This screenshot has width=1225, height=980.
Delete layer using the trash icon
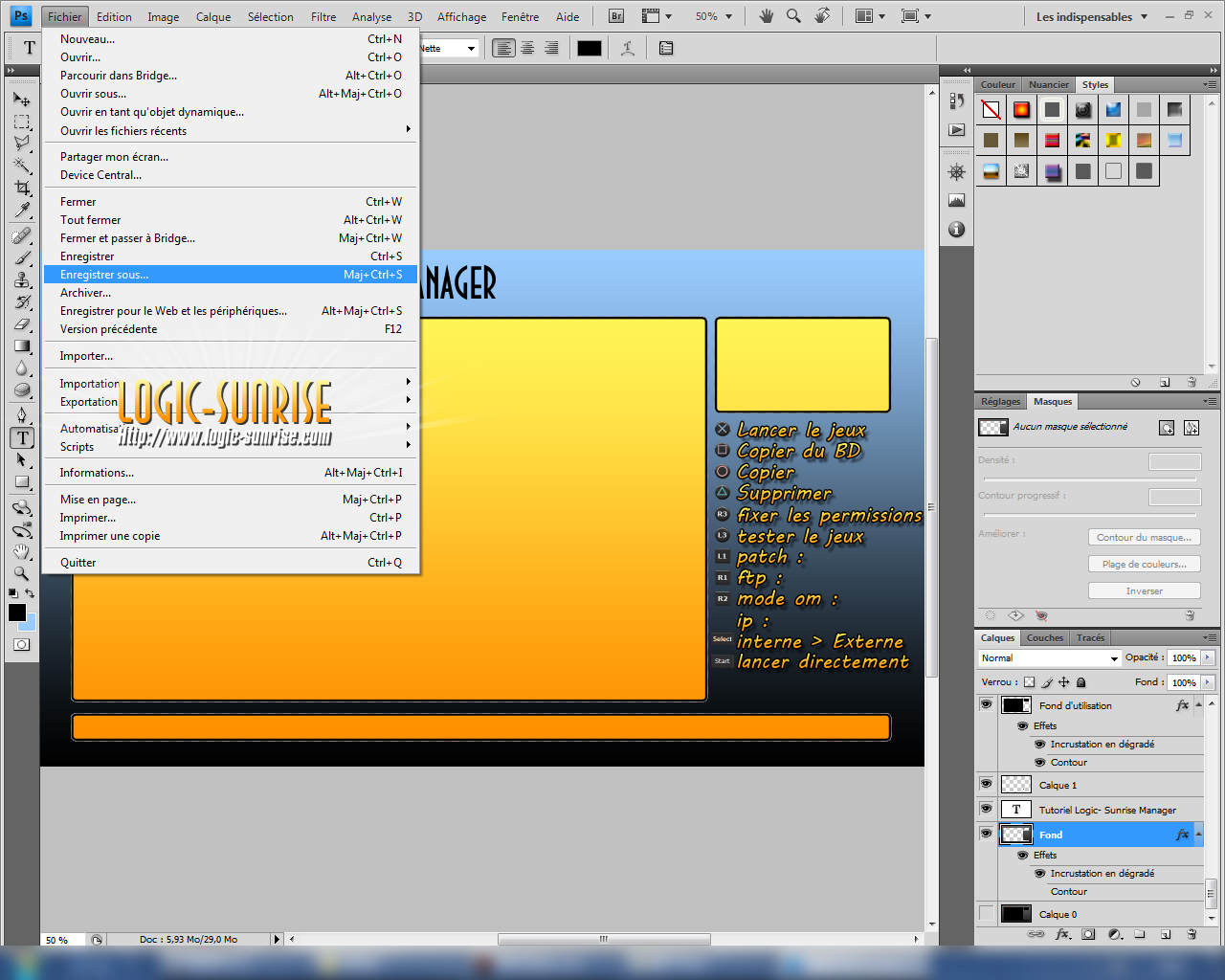pos(1192,934)
